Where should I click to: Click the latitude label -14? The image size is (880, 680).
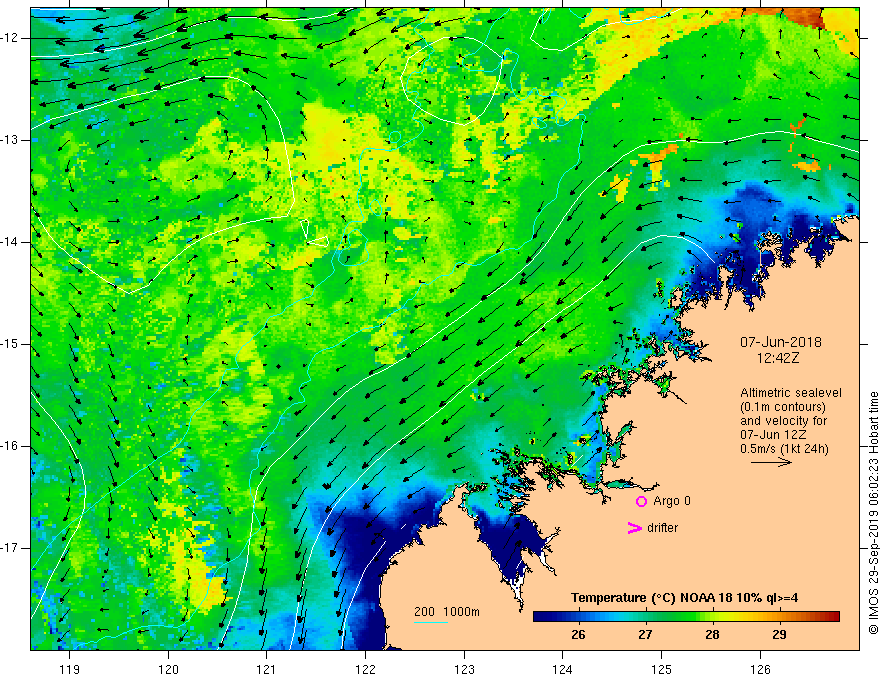(x=10, y=242)
